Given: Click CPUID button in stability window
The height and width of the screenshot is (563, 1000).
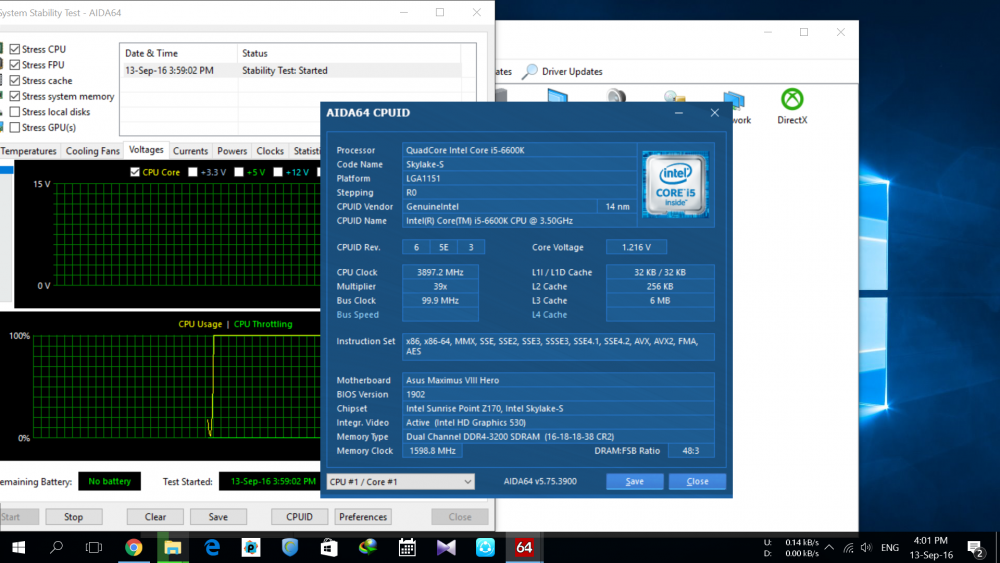Looking at the screenshot, I should click(299, 517).
